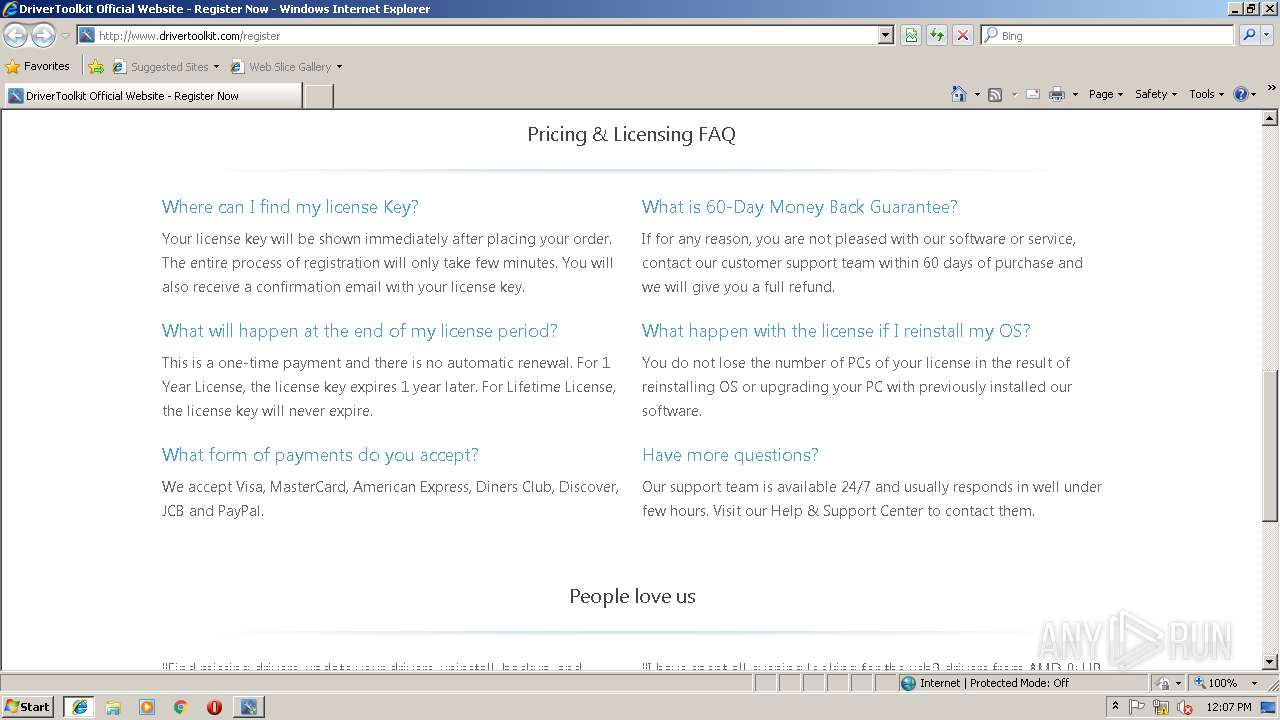Click the scrollbar down arrow
1280x720 pixels.
pyautogui.click(x=1270, y=662)
